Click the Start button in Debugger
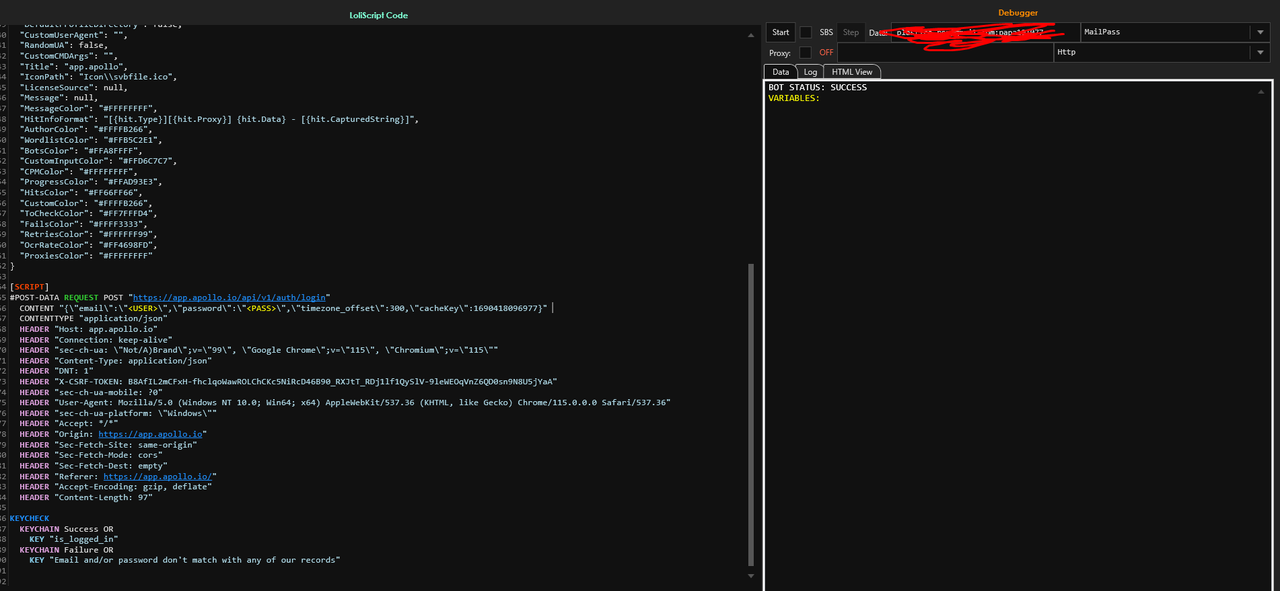Image resolution: width=1280 pixels, height=591 pixels. tap(781, 33)
